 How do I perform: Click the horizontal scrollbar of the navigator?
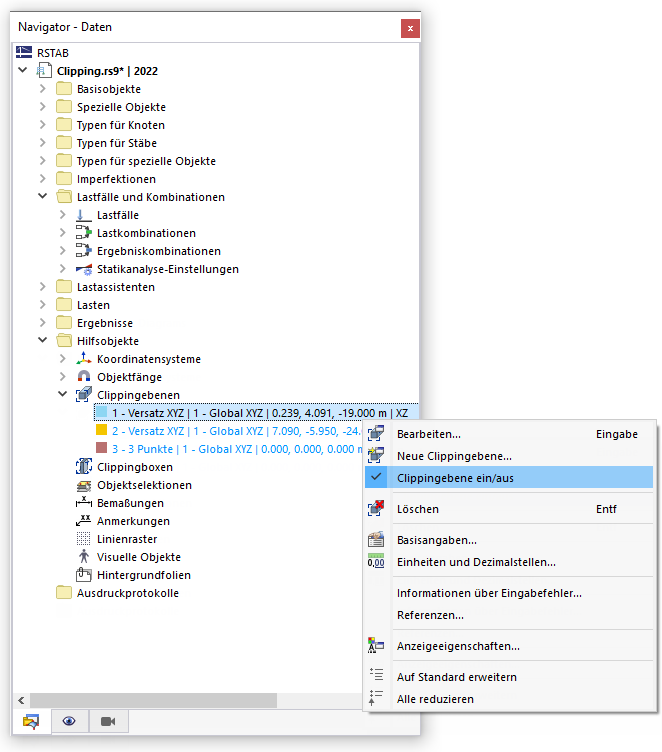(x=152, y=700)
